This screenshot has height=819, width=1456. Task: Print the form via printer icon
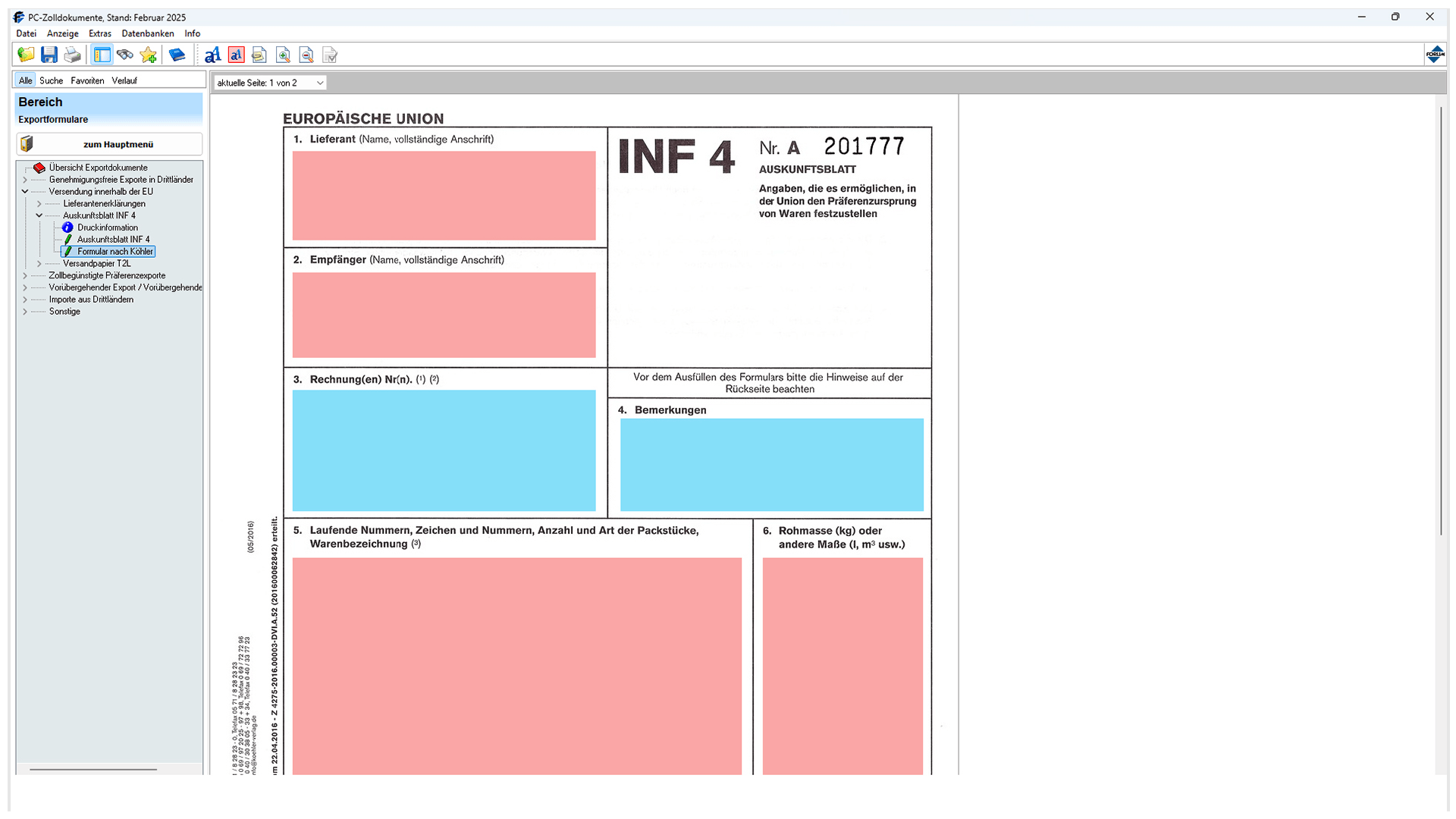[73, 55]
